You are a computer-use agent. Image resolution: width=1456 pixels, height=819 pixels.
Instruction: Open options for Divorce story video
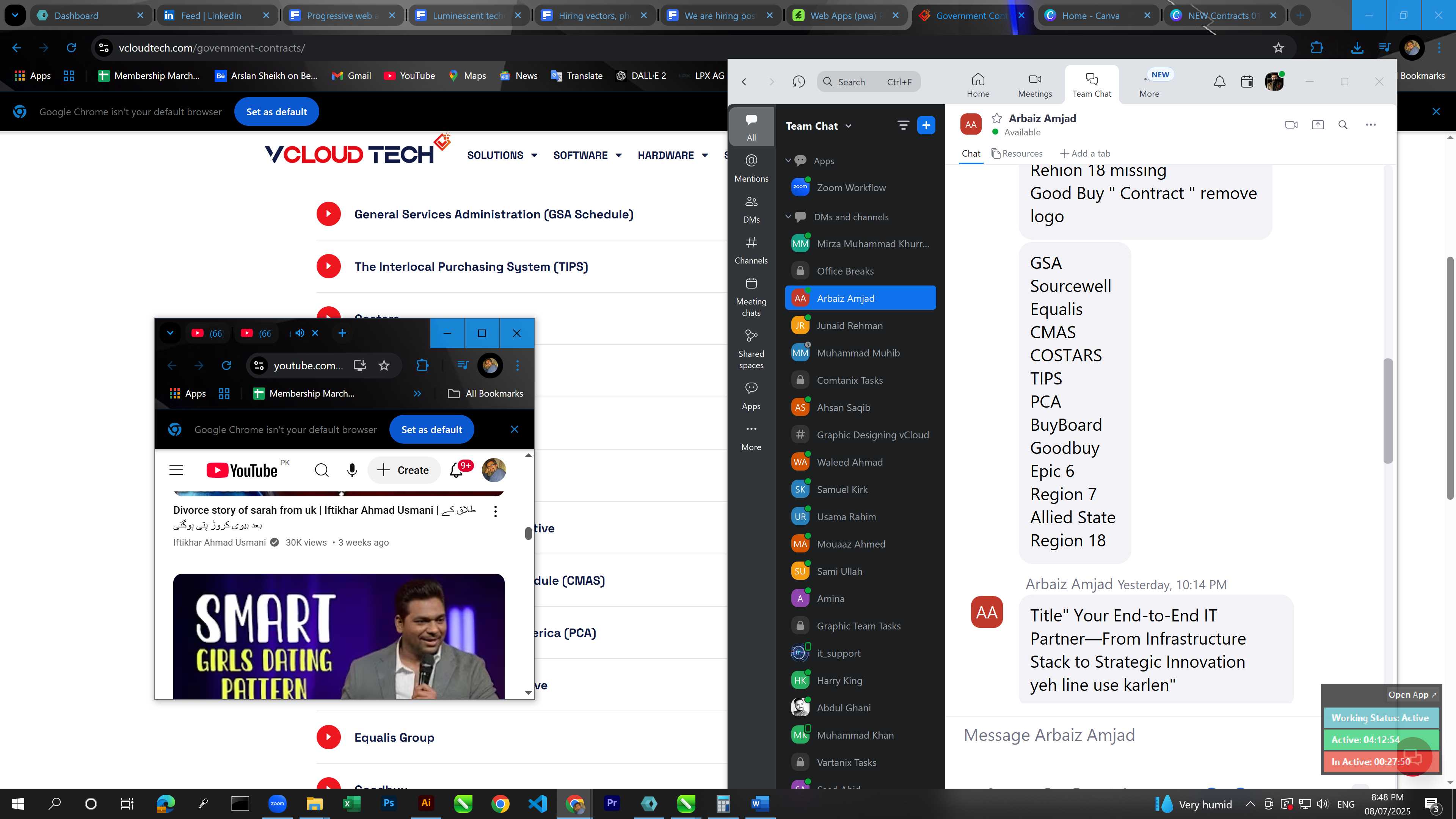[x=495, y=511]
